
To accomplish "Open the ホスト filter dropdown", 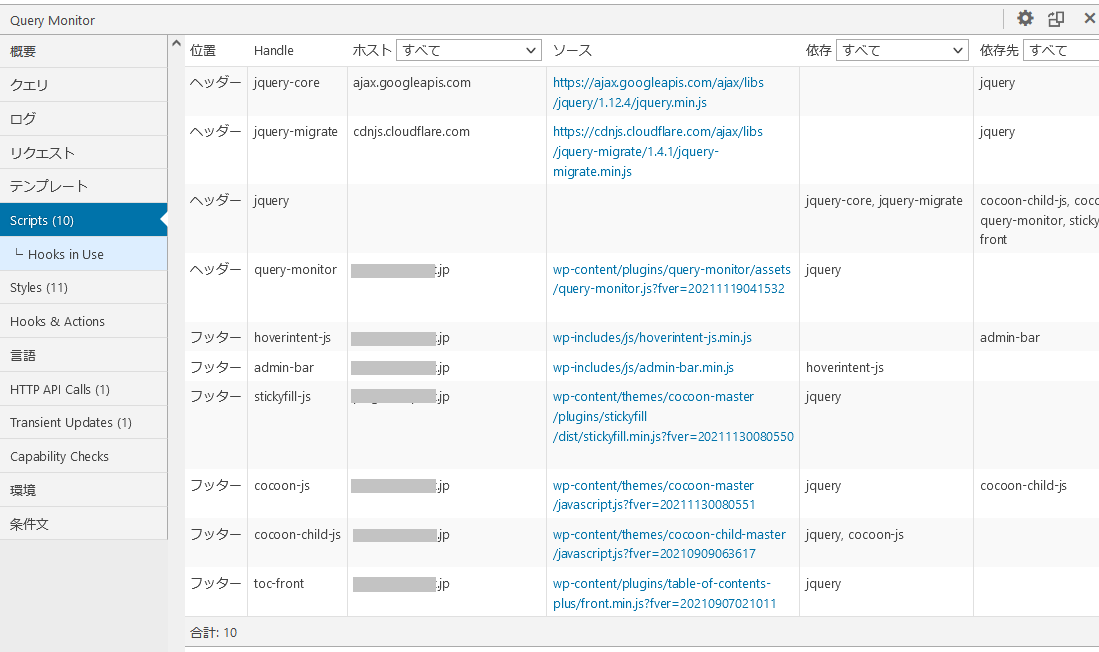I will pyautogui.click(x=468, y=50).
